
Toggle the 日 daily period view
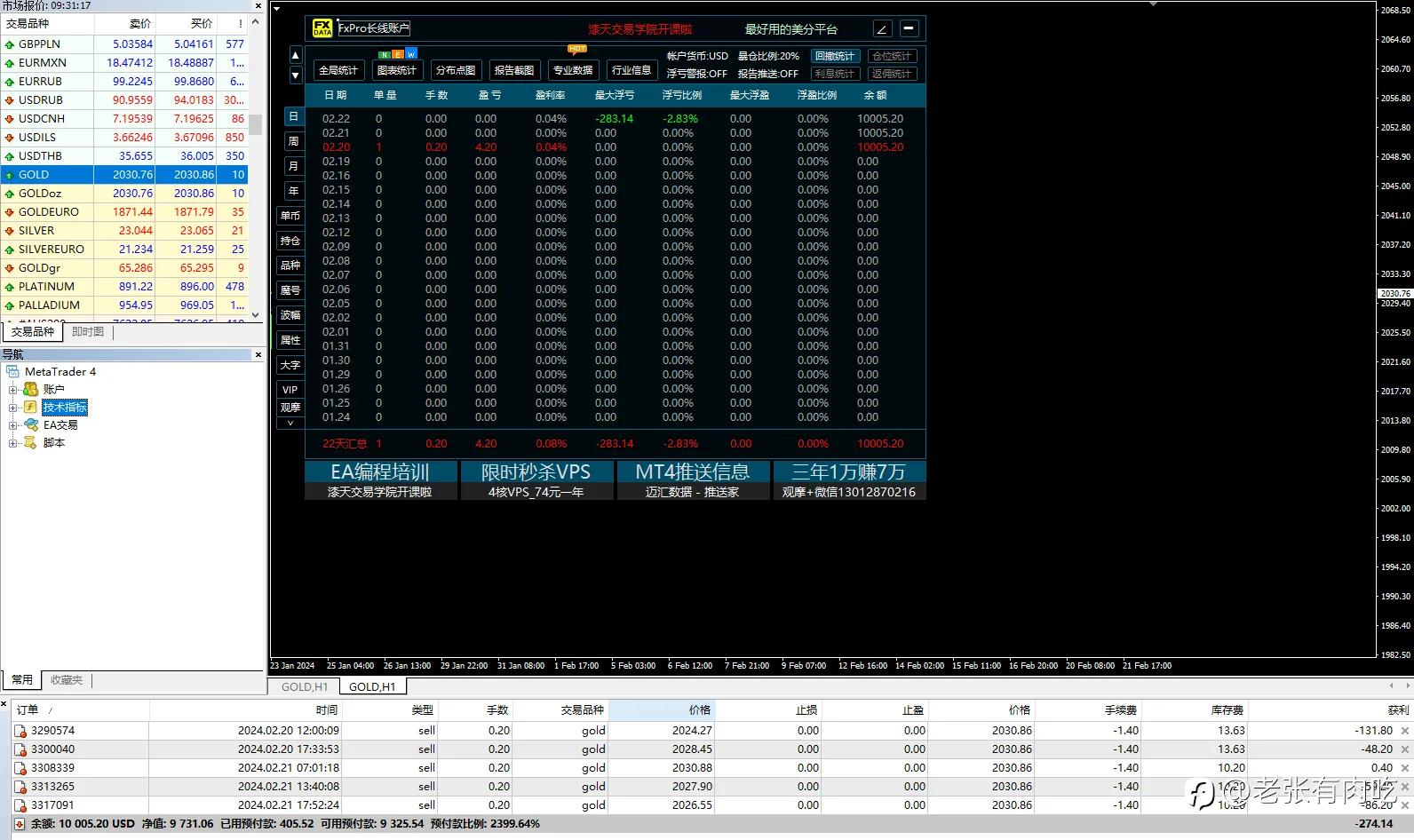[x=294, y=116]
